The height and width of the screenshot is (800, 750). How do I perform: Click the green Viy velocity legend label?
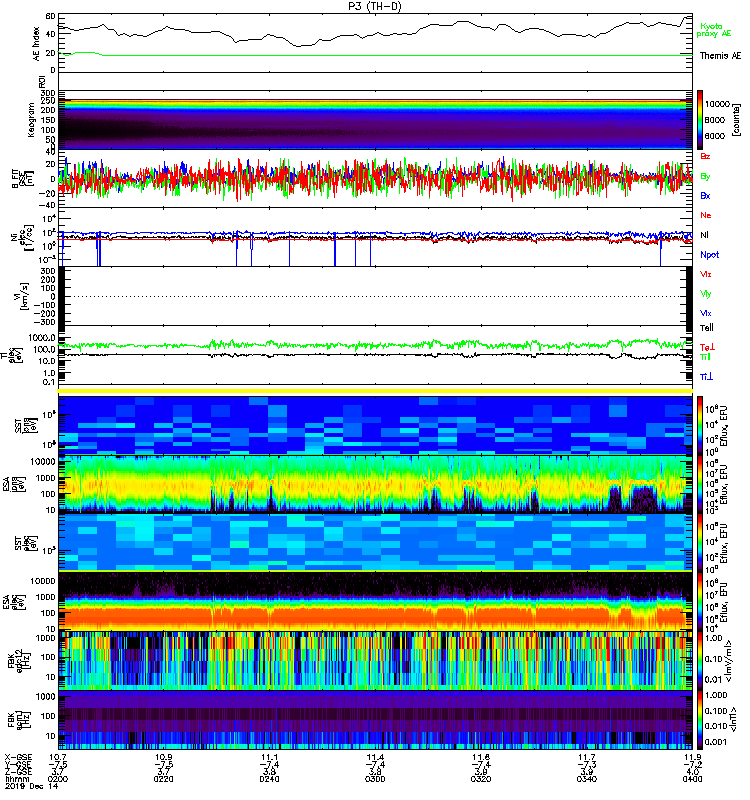(x=706, y=294)
